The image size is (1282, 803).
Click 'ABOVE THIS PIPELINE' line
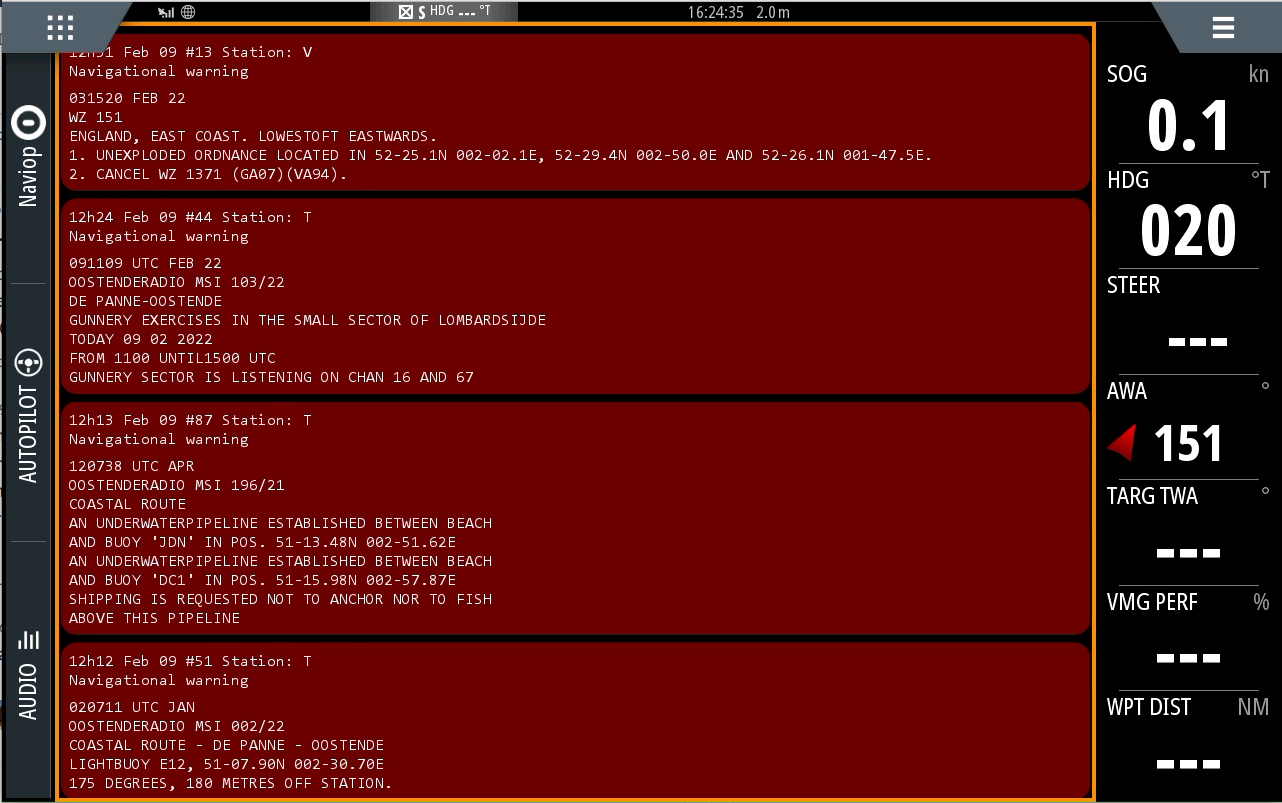[x=155, y=618]
